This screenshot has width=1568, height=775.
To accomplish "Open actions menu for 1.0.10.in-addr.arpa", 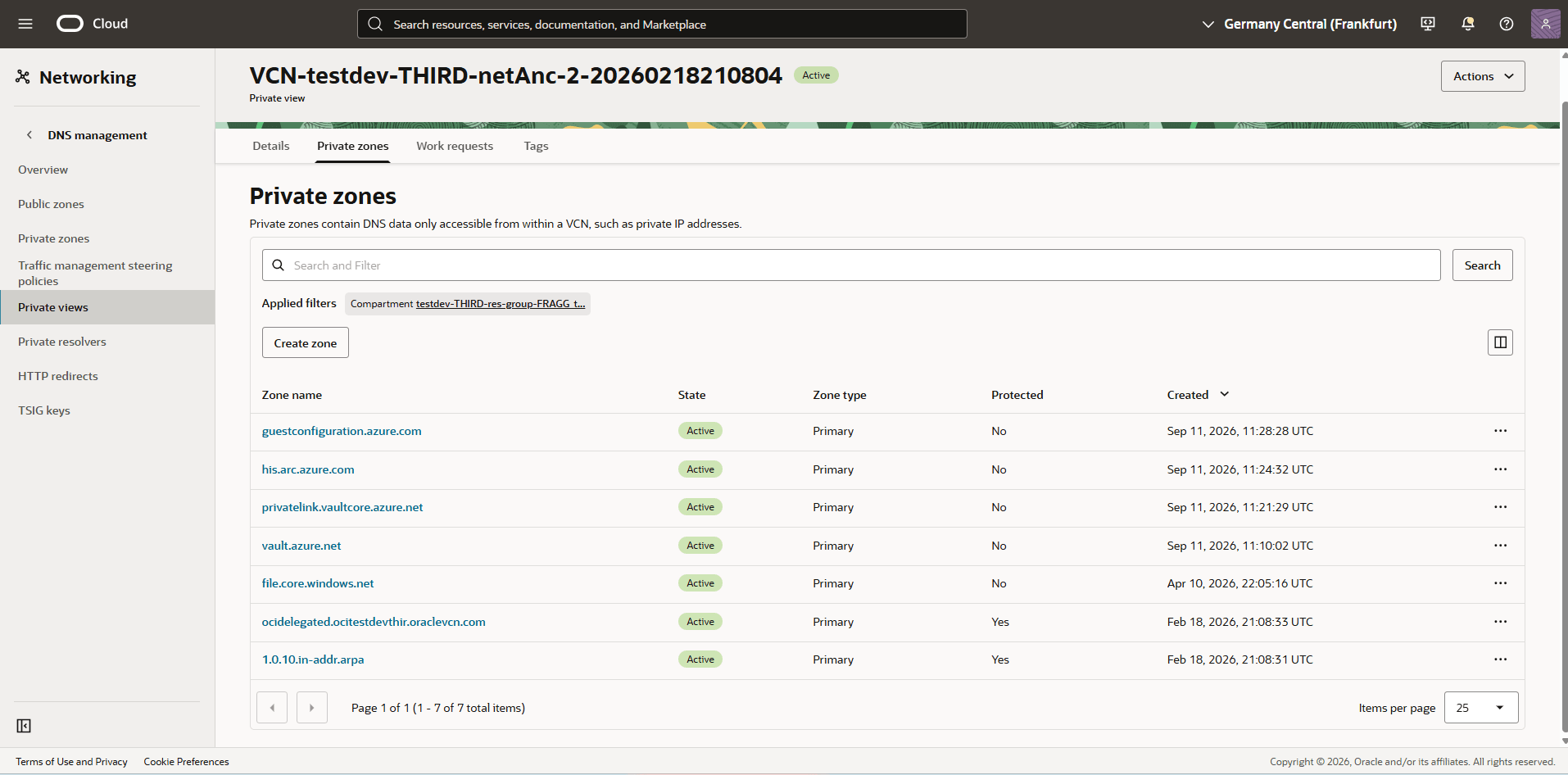I will [1500, 659].
